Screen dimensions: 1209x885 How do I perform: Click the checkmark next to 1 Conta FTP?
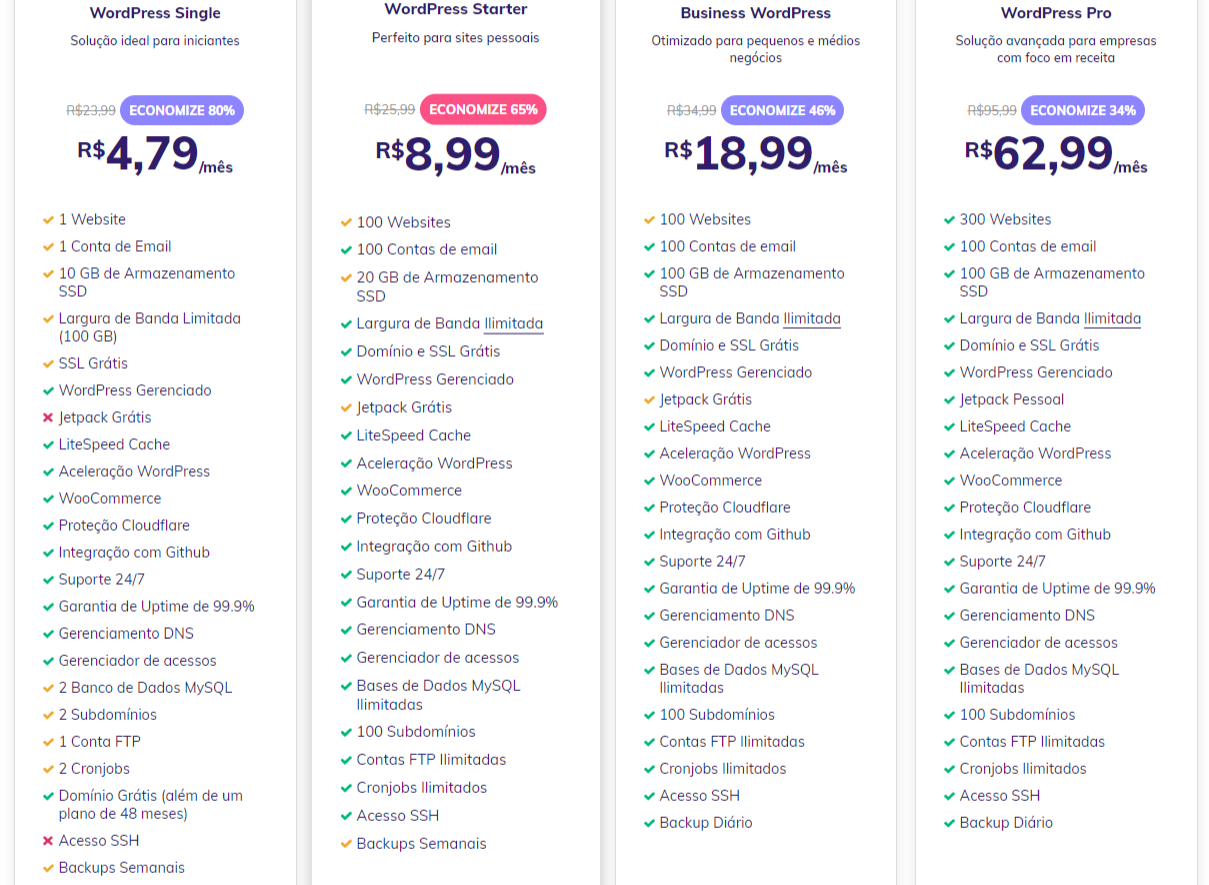(x=48, y=742)
